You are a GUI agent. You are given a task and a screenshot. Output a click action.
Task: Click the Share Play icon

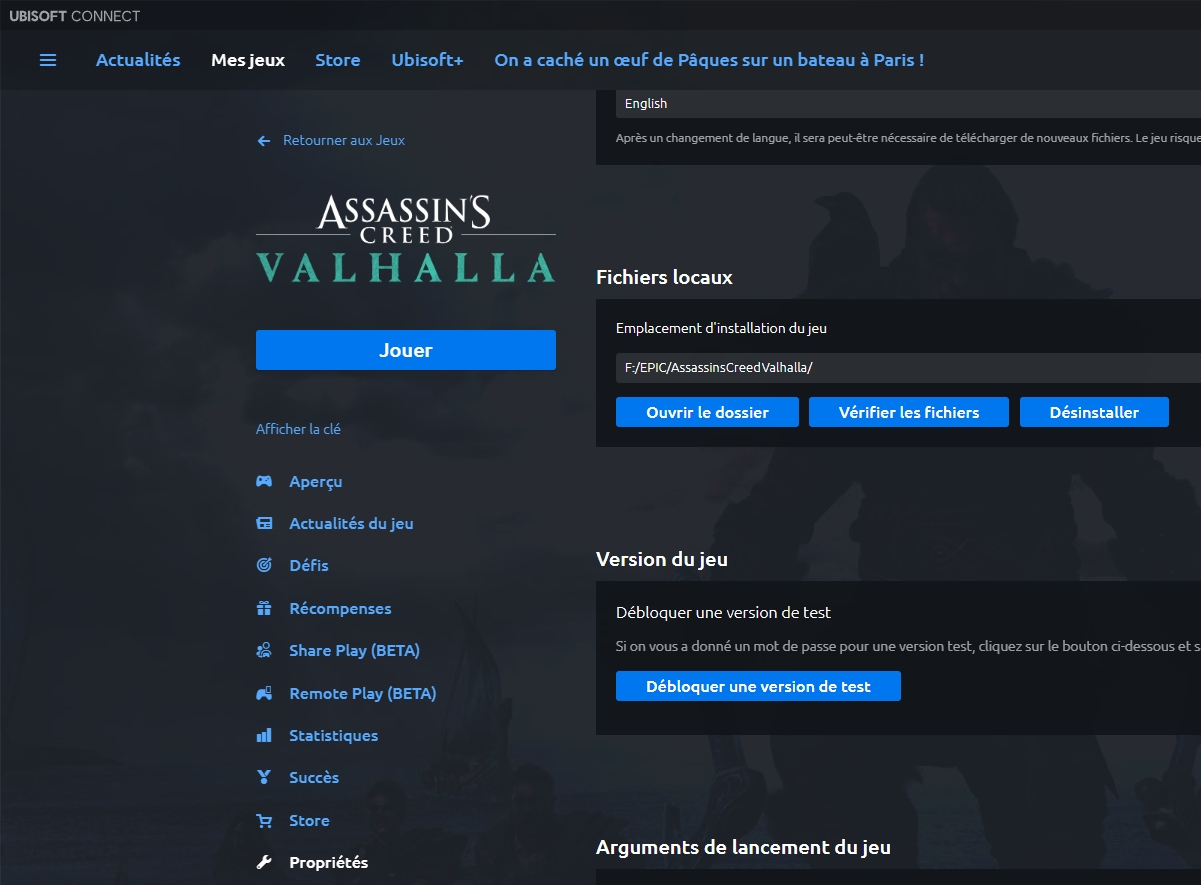[264, 650]
